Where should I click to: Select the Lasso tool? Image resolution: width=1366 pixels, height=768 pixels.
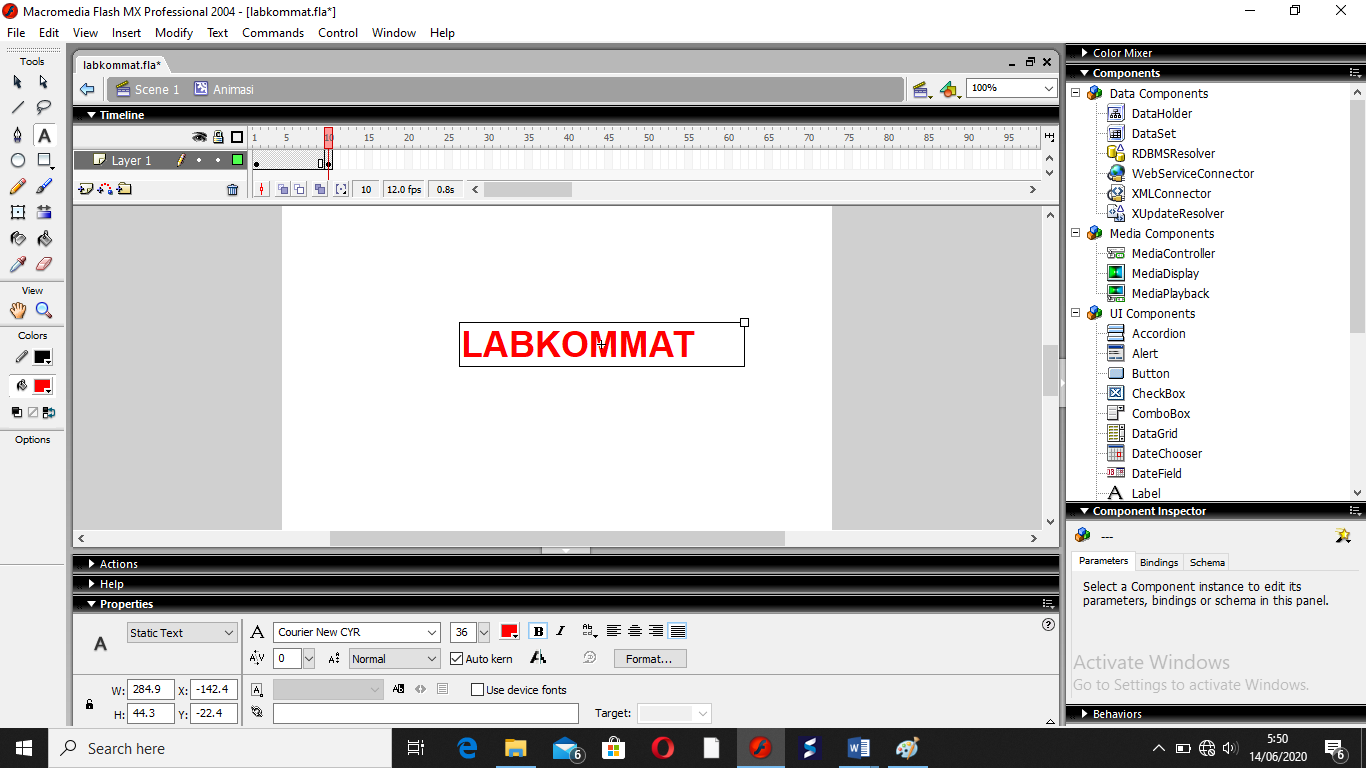coord(44,108)
